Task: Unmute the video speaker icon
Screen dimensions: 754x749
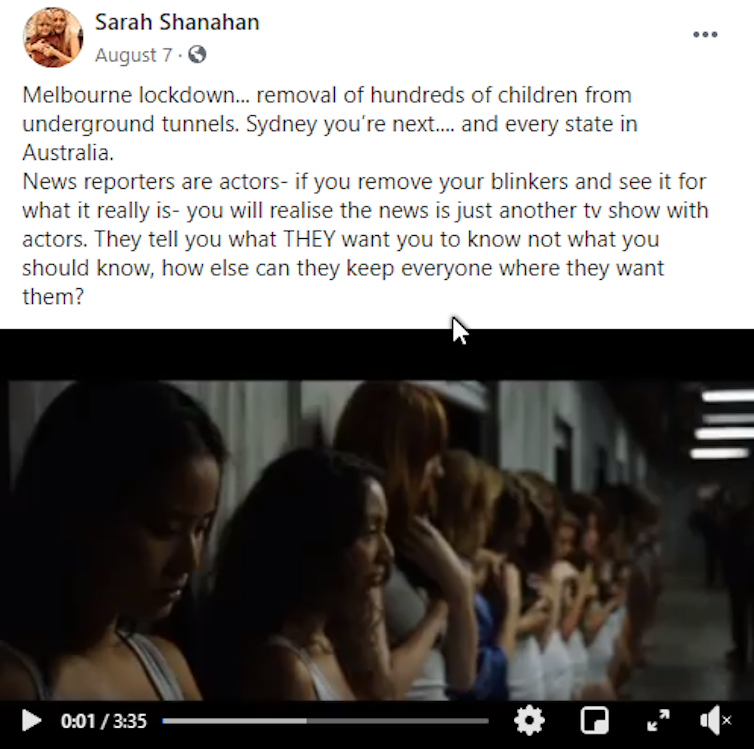Action: tap(716, 720)
